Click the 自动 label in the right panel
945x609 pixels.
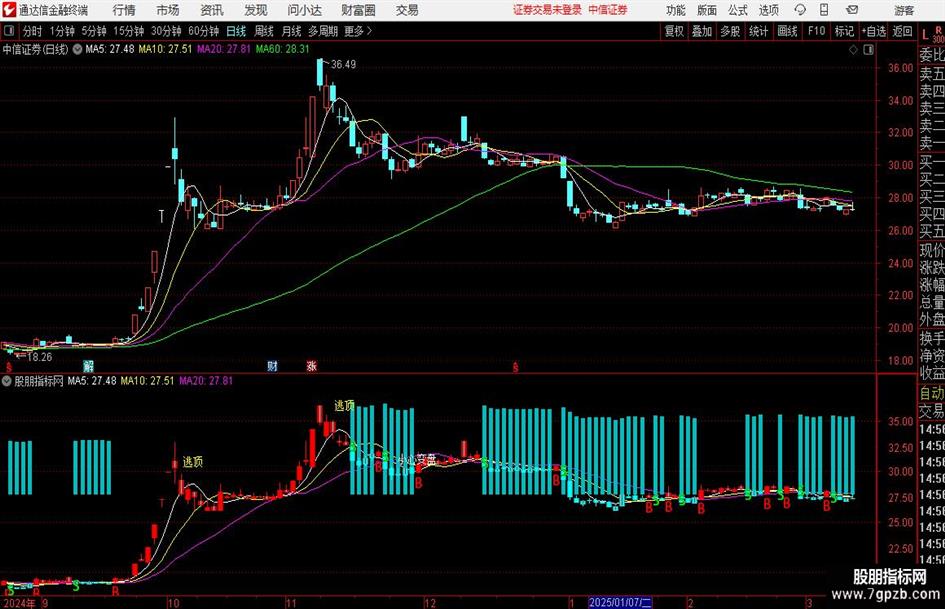[x=932, y=393]
